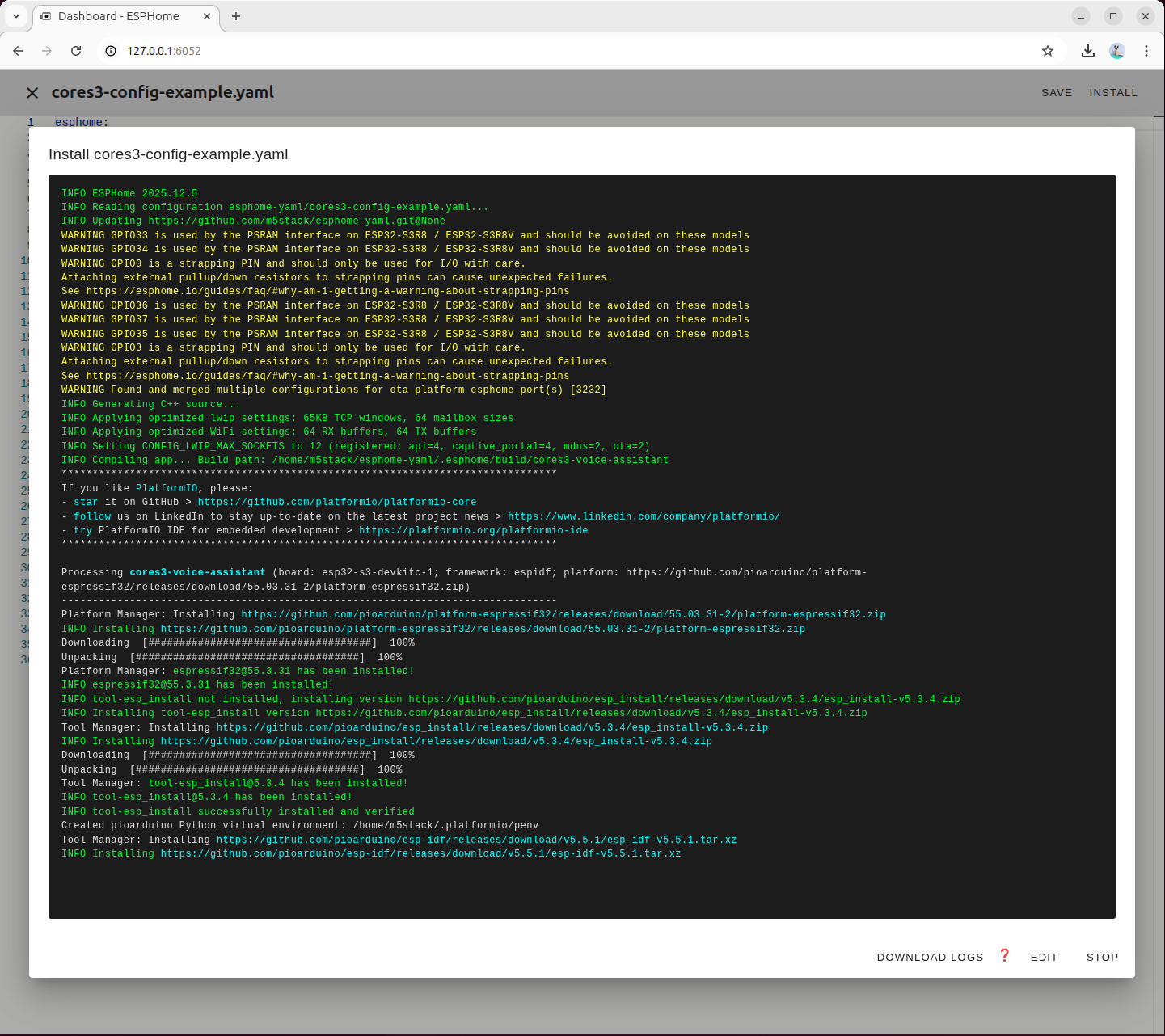The width and height of the screenshot is (1165, 1036).
Task: Follow the platformio-ide link in log
Action: 473,531
